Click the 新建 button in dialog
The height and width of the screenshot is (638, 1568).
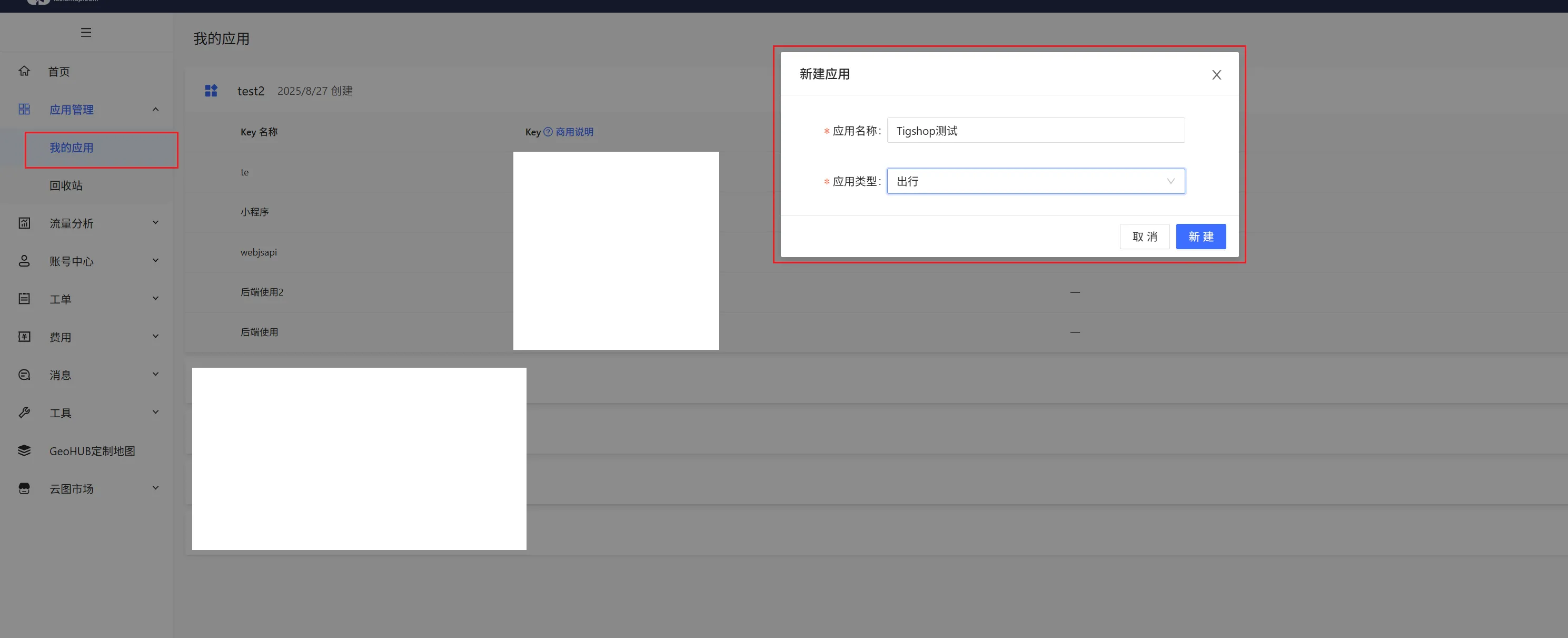[1200, 237]
